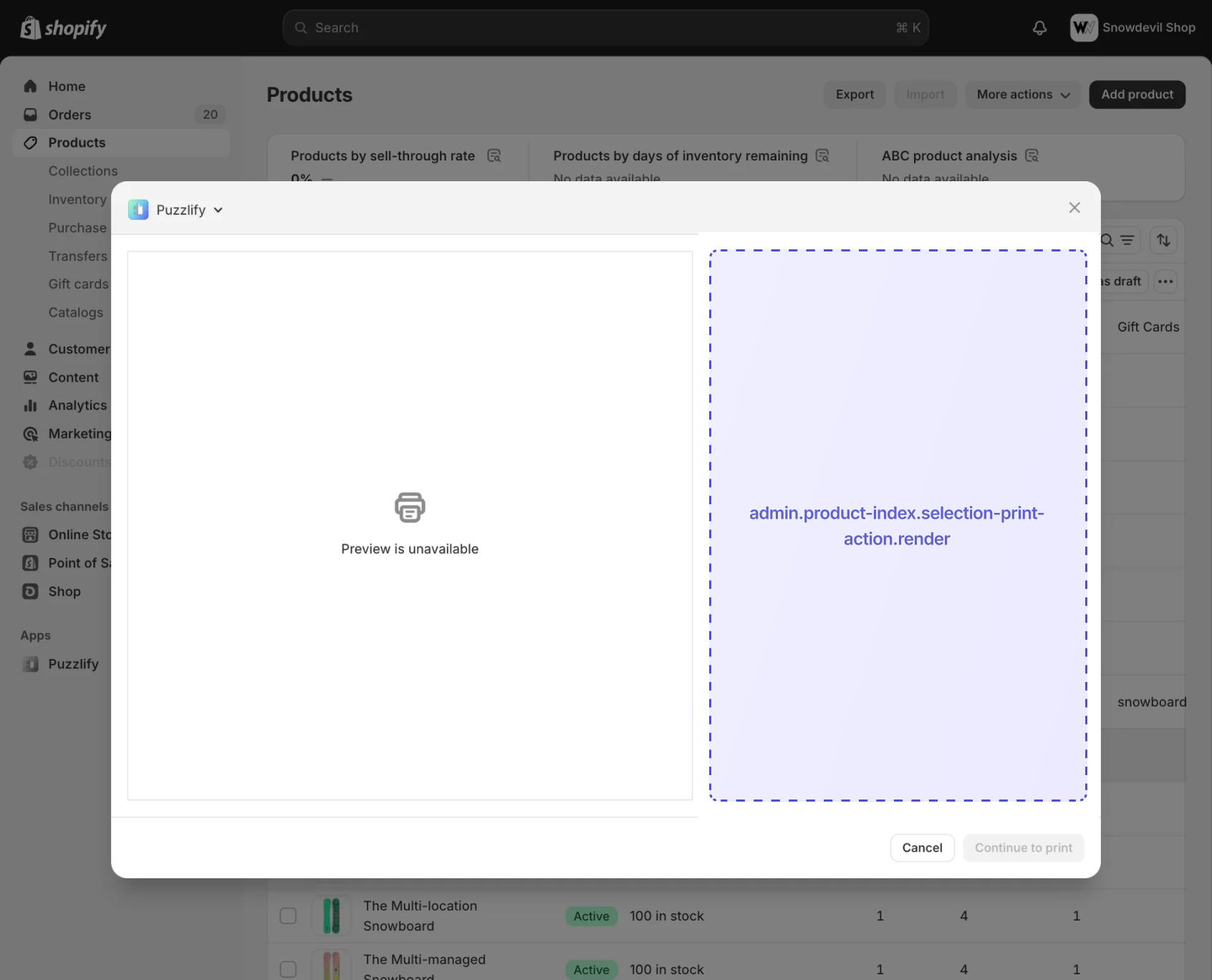Viewport: 1212px width, 980px height.
Task: Click the Home sidebar icon
Action: tap(30, 86)
